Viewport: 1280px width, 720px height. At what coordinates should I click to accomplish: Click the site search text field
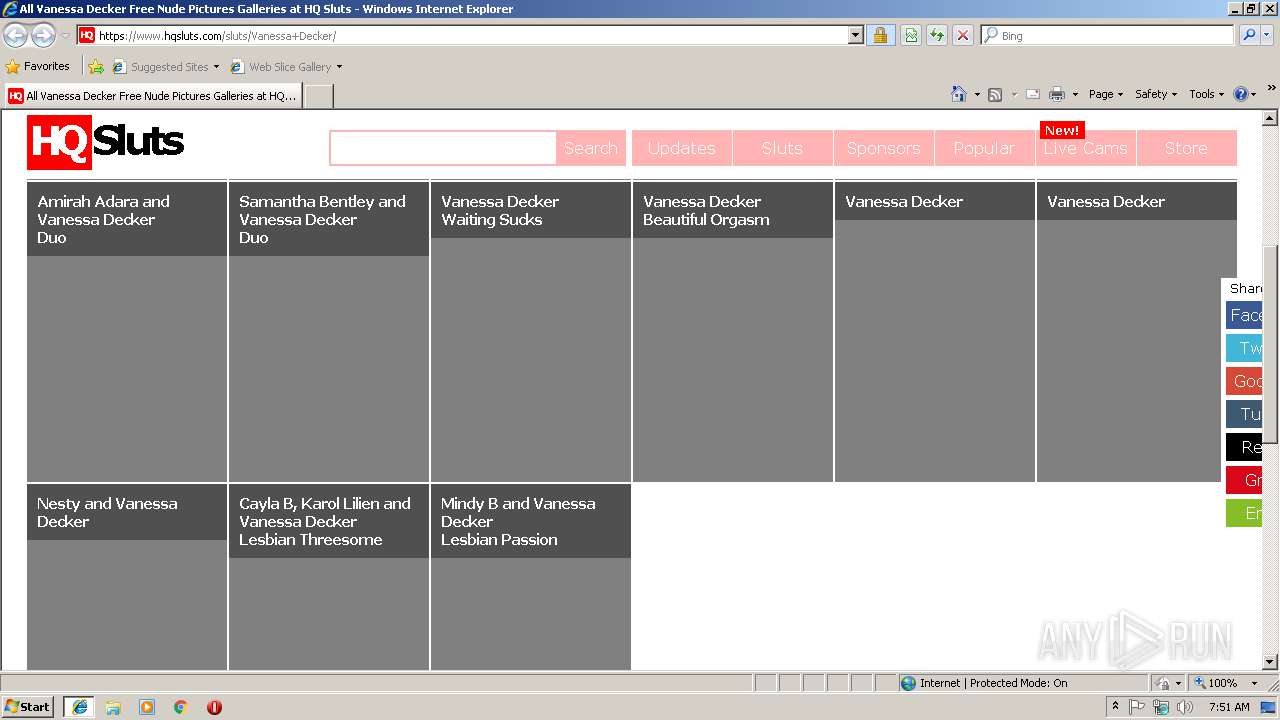tap(443, 148)
